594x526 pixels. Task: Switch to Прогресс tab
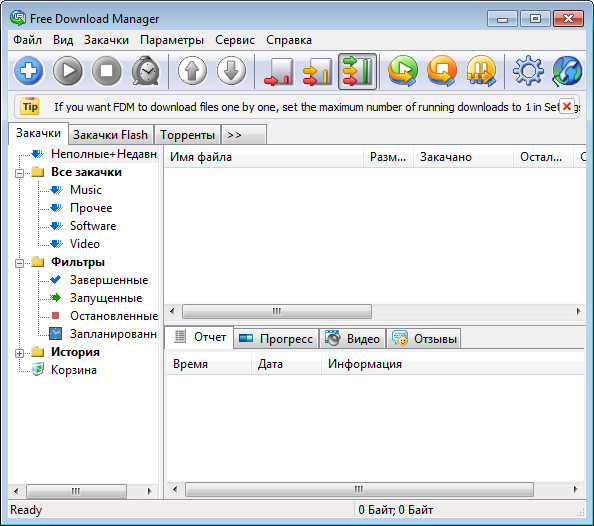tap(277, 339)
